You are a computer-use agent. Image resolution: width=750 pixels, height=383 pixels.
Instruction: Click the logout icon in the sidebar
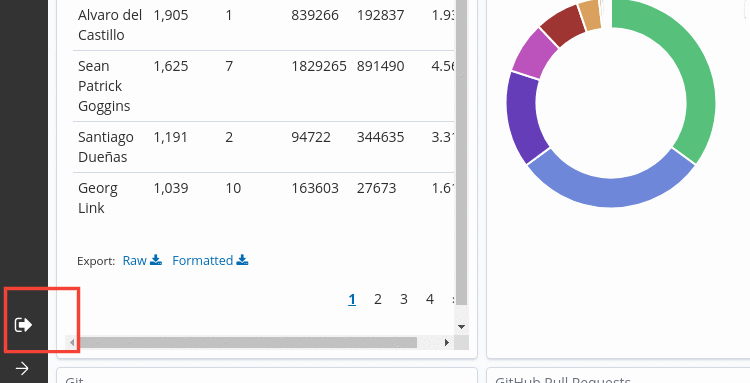(x=23, y=325)
